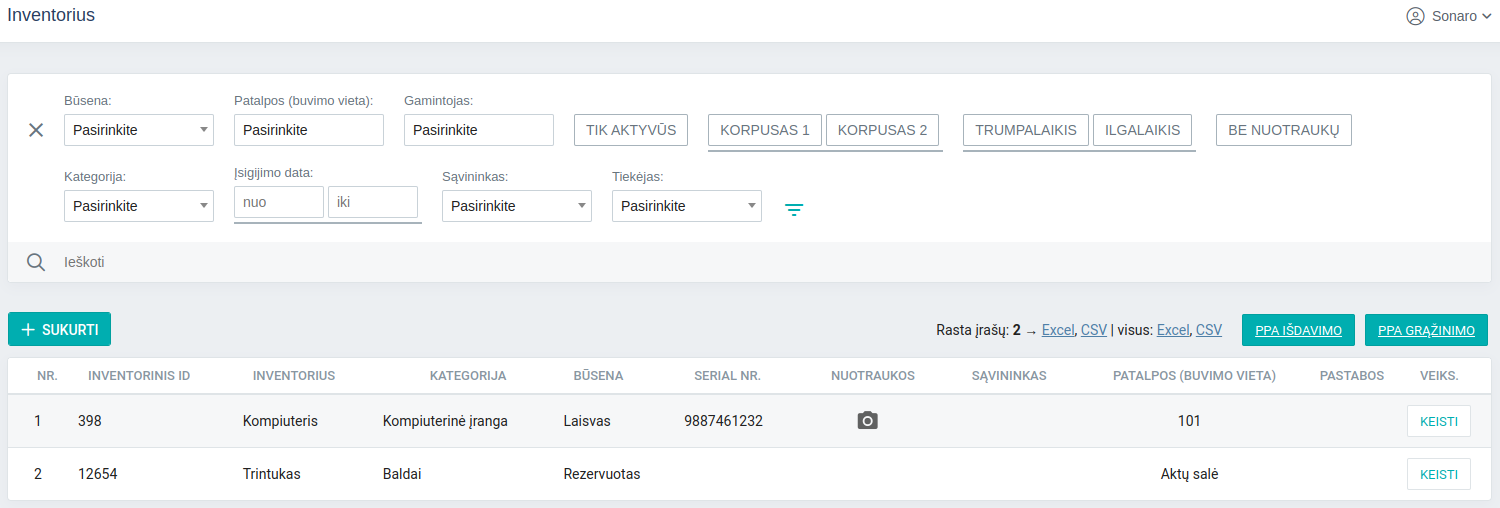Open the PPA Išdavimo button
Screen dimensions: 1500x508
coord(1298,330)
